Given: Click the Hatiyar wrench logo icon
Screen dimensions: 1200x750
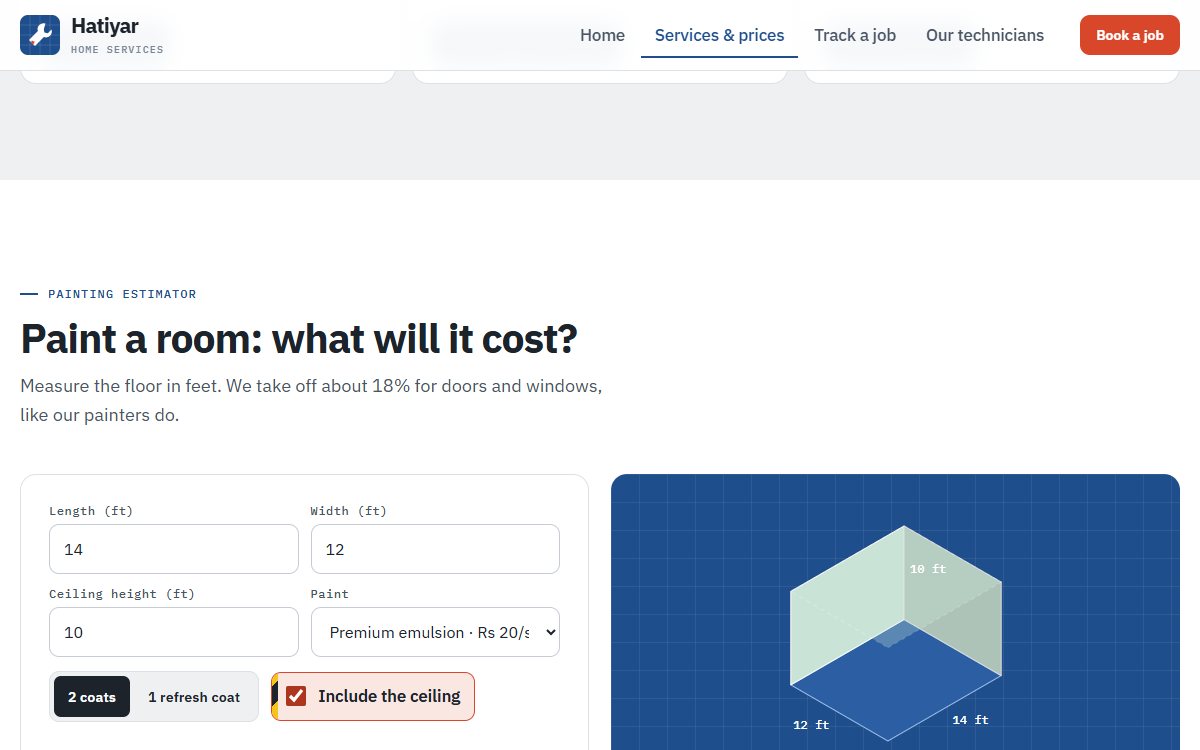Looking at the screenshot, I should [40, 35].
